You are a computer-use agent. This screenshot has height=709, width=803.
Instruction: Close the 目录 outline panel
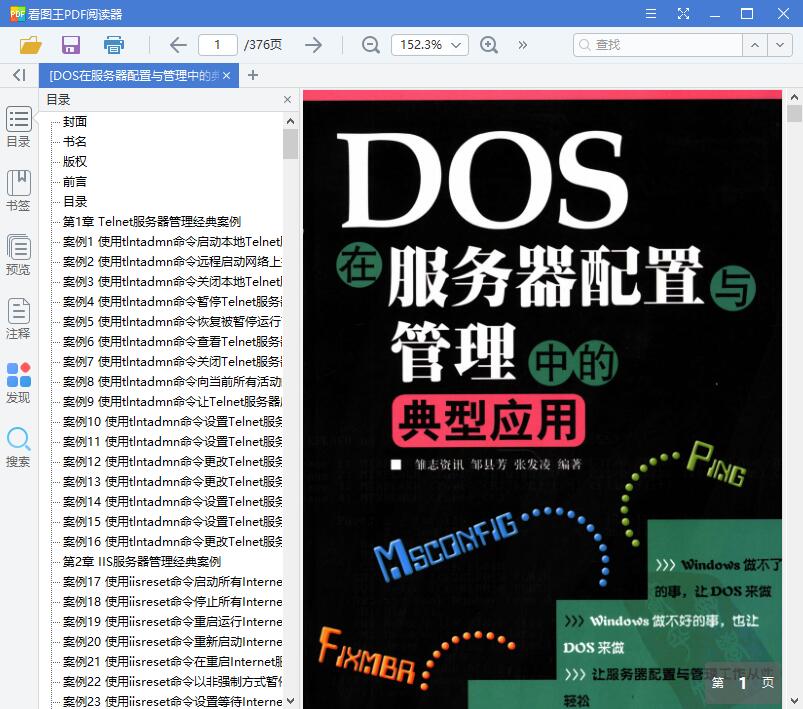[x=287, y=99]
